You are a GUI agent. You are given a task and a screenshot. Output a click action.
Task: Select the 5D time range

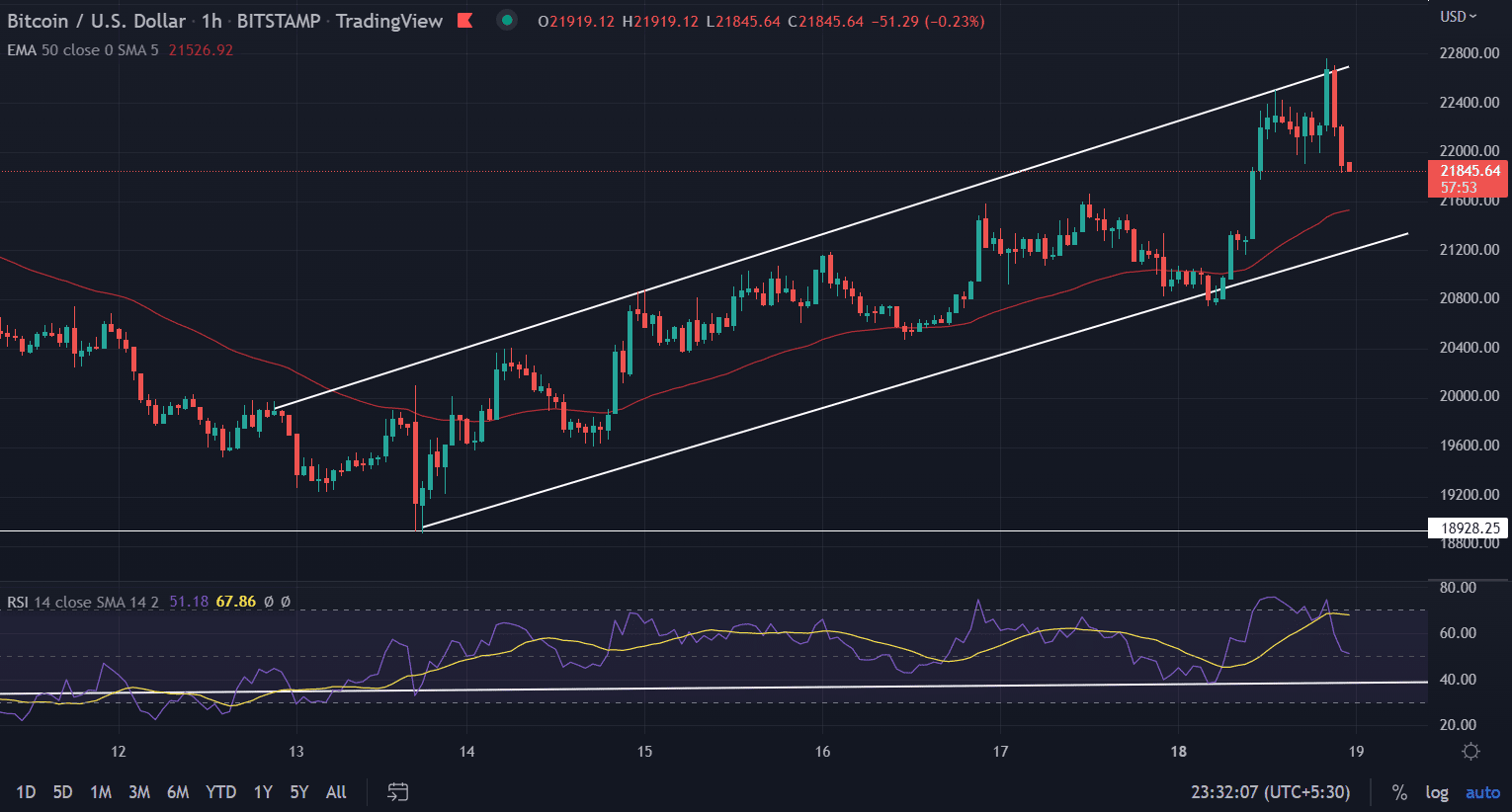[62, 792]
